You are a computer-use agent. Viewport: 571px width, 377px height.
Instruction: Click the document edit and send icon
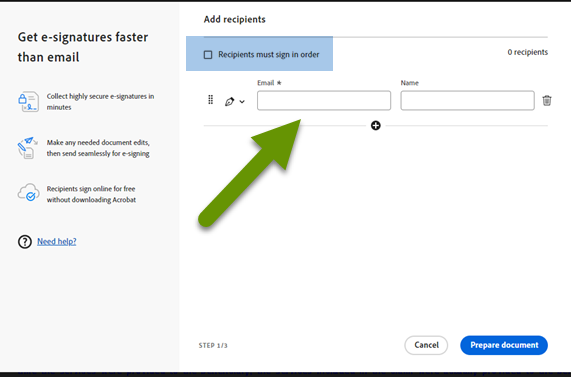click(x=28, y=148)
